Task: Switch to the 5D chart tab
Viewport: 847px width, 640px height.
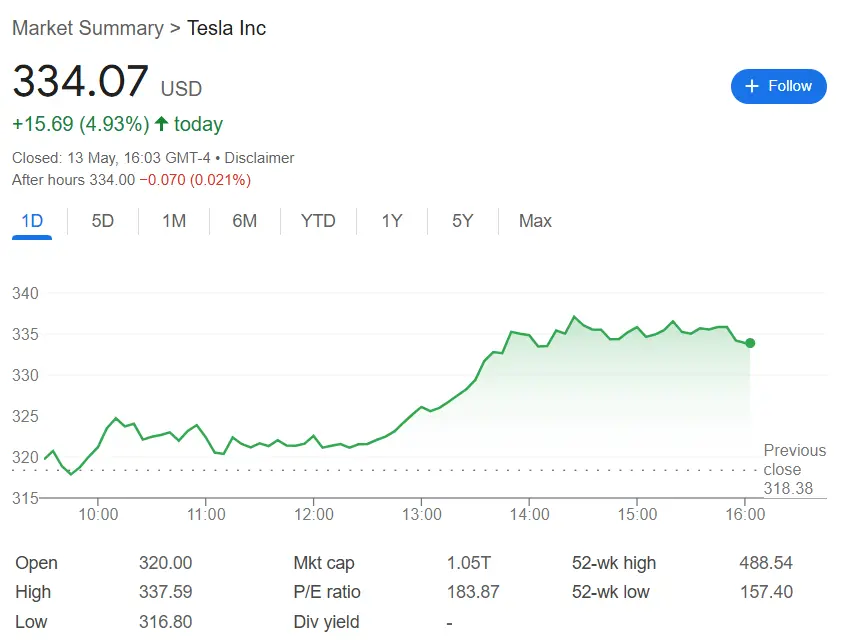Action: (103, 221)
